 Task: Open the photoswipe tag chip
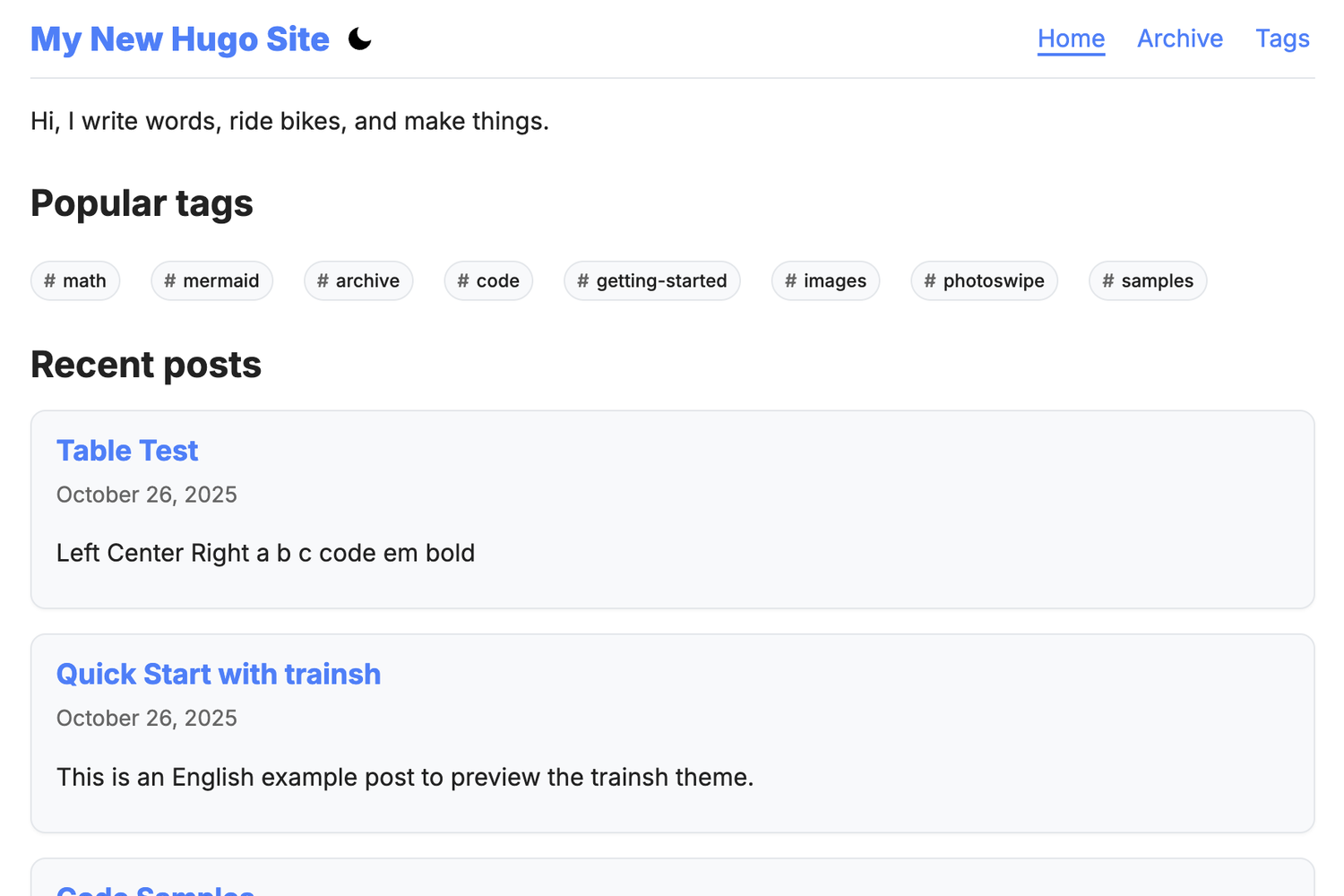(x=984, y=281)
